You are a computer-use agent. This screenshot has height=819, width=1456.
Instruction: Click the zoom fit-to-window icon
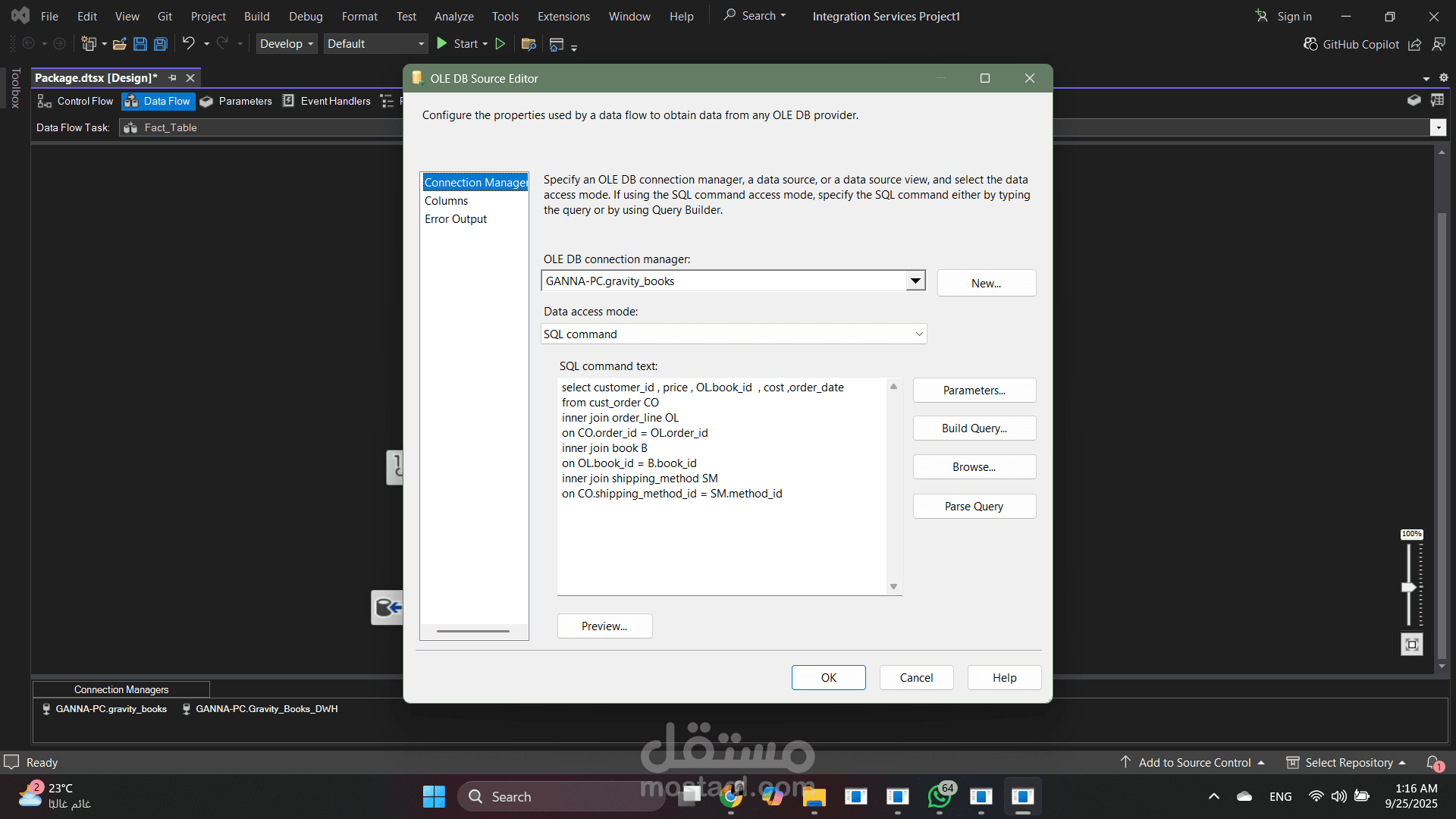pos(1411,645)
